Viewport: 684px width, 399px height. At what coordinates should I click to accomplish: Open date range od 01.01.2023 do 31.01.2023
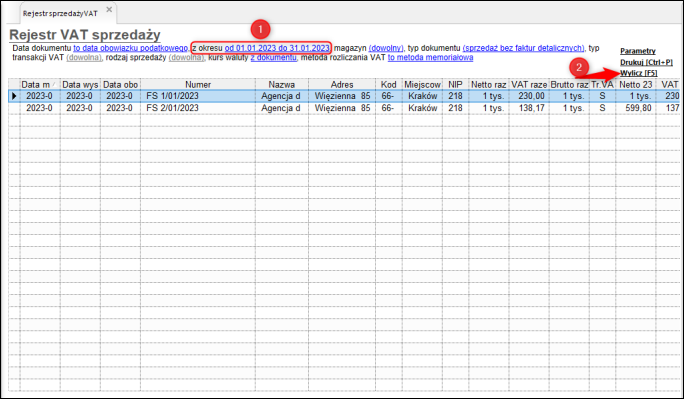pyautogui.click(x=277, y=48)
